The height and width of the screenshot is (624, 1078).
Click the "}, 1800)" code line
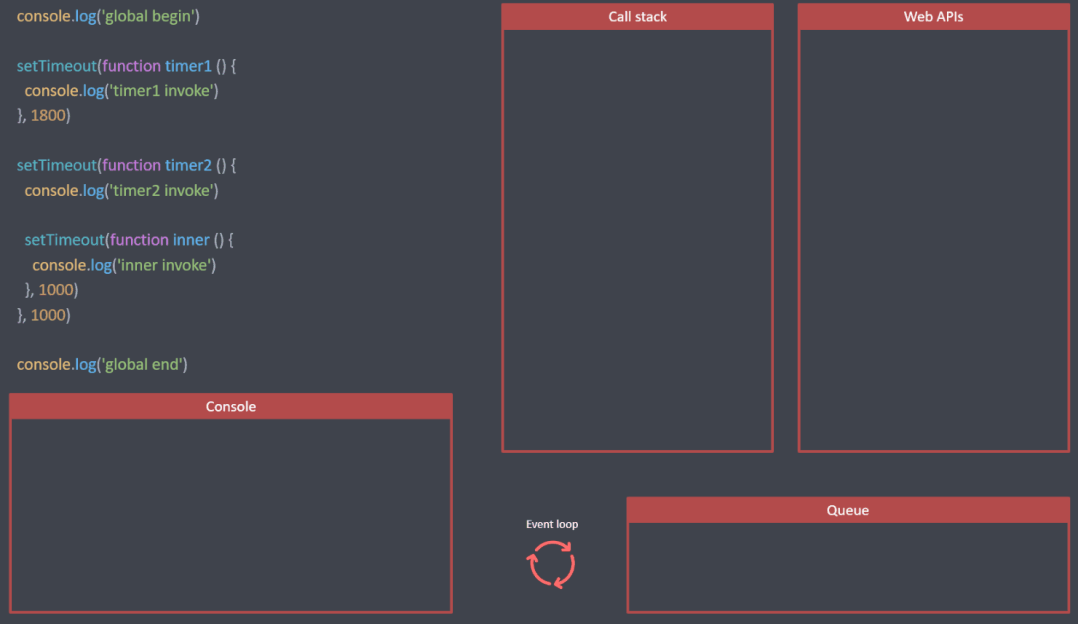click(x=43, y=115)
